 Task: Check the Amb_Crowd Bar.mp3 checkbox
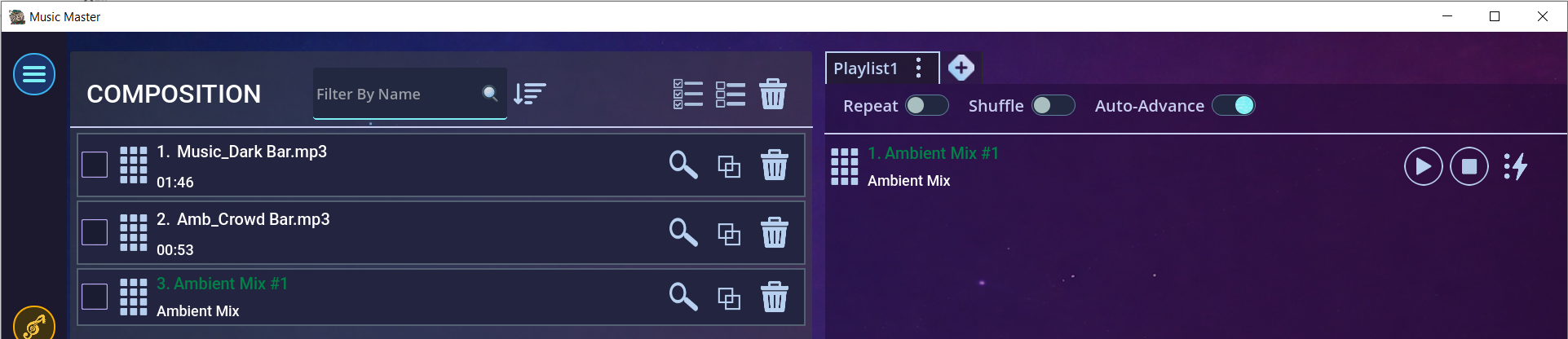click(95, 232)
